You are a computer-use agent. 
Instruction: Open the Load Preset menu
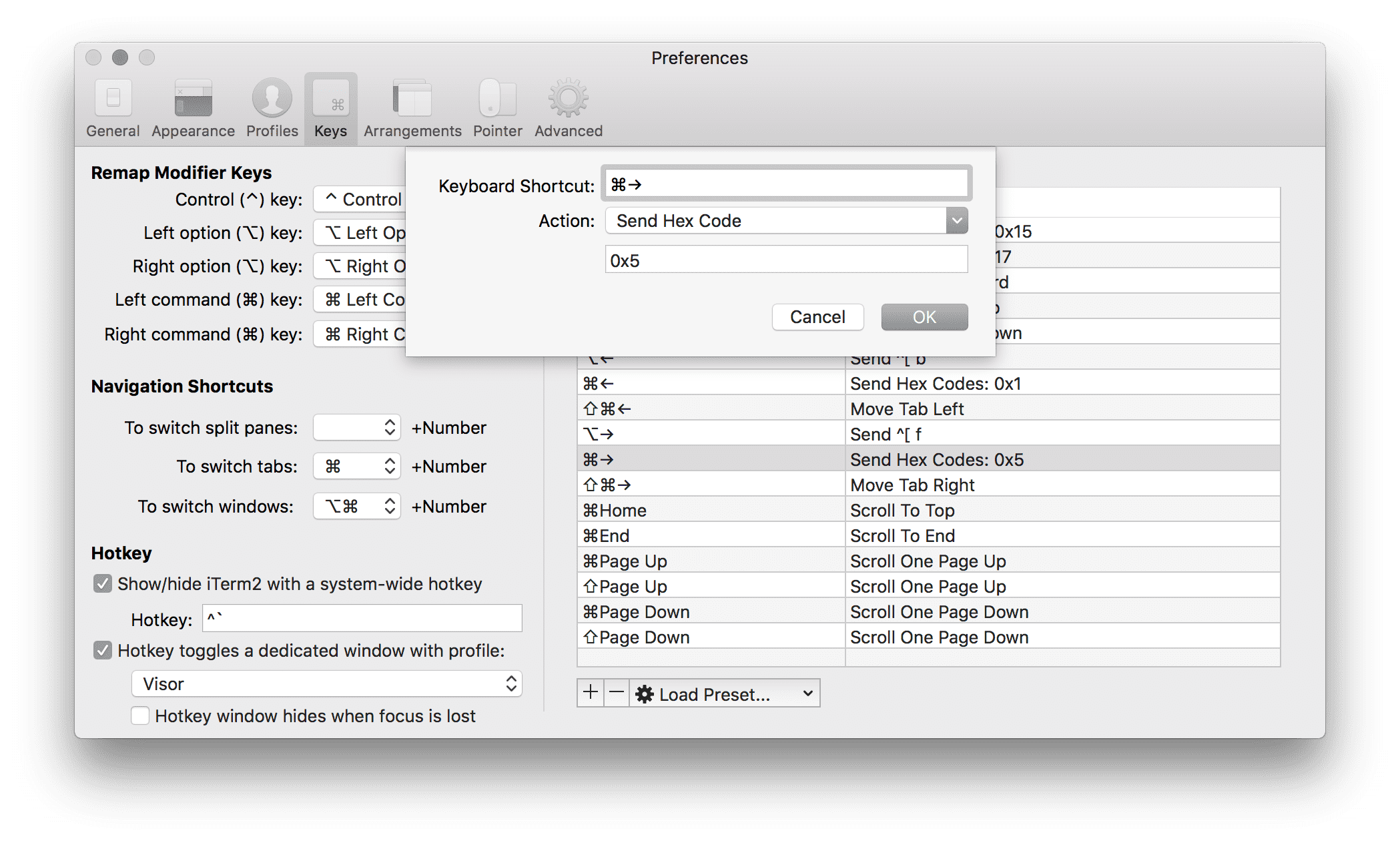point(725,694)
